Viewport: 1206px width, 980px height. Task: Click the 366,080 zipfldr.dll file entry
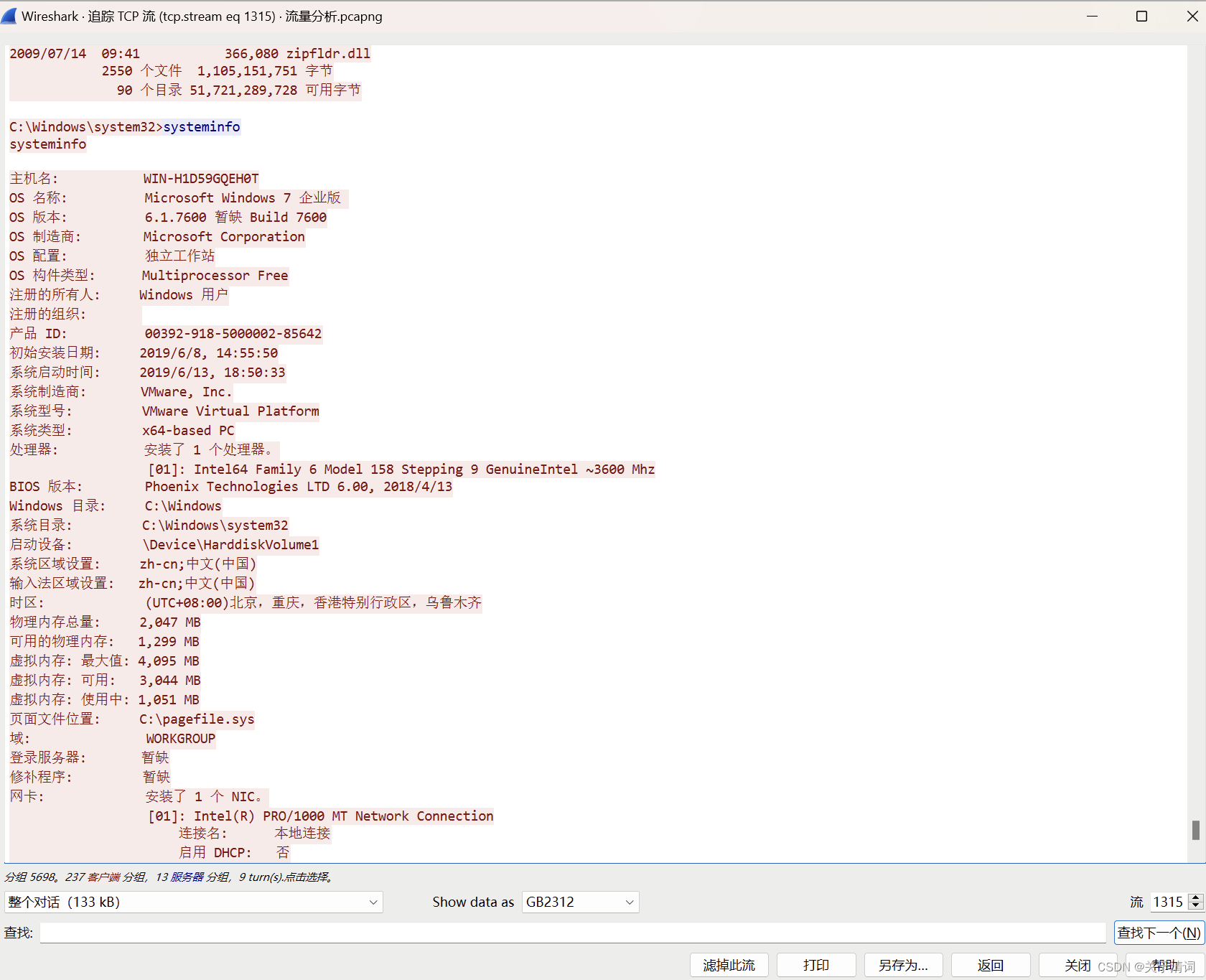[298, 53]
